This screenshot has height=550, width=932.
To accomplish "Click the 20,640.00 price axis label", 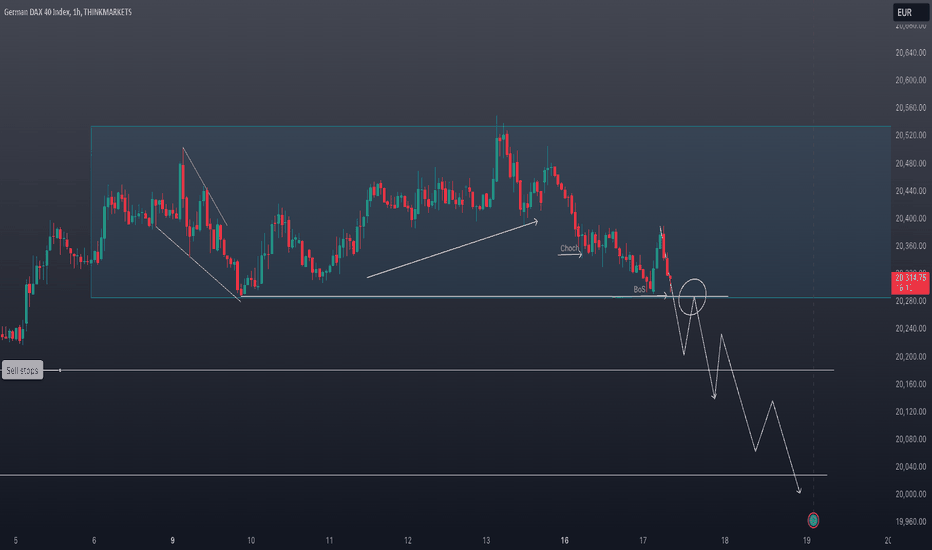I will 911,53.
